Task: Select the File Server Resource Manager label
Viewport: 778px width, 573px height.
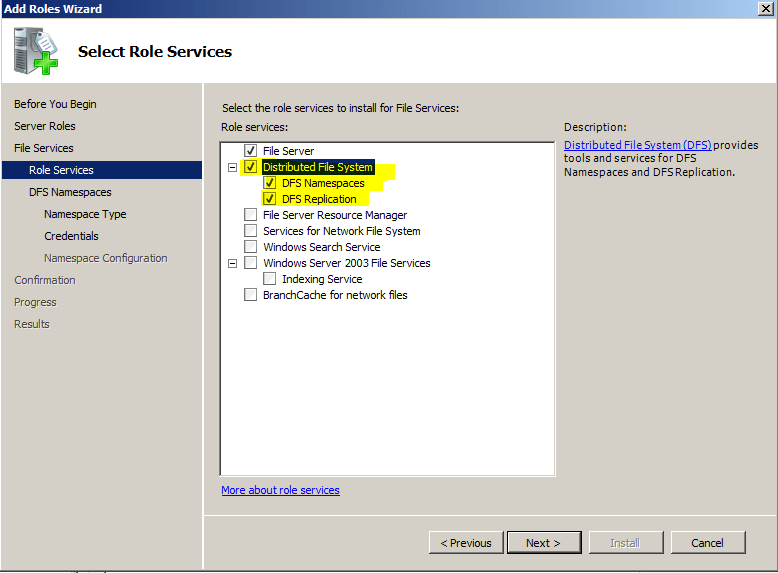Action: pos(335,215)
